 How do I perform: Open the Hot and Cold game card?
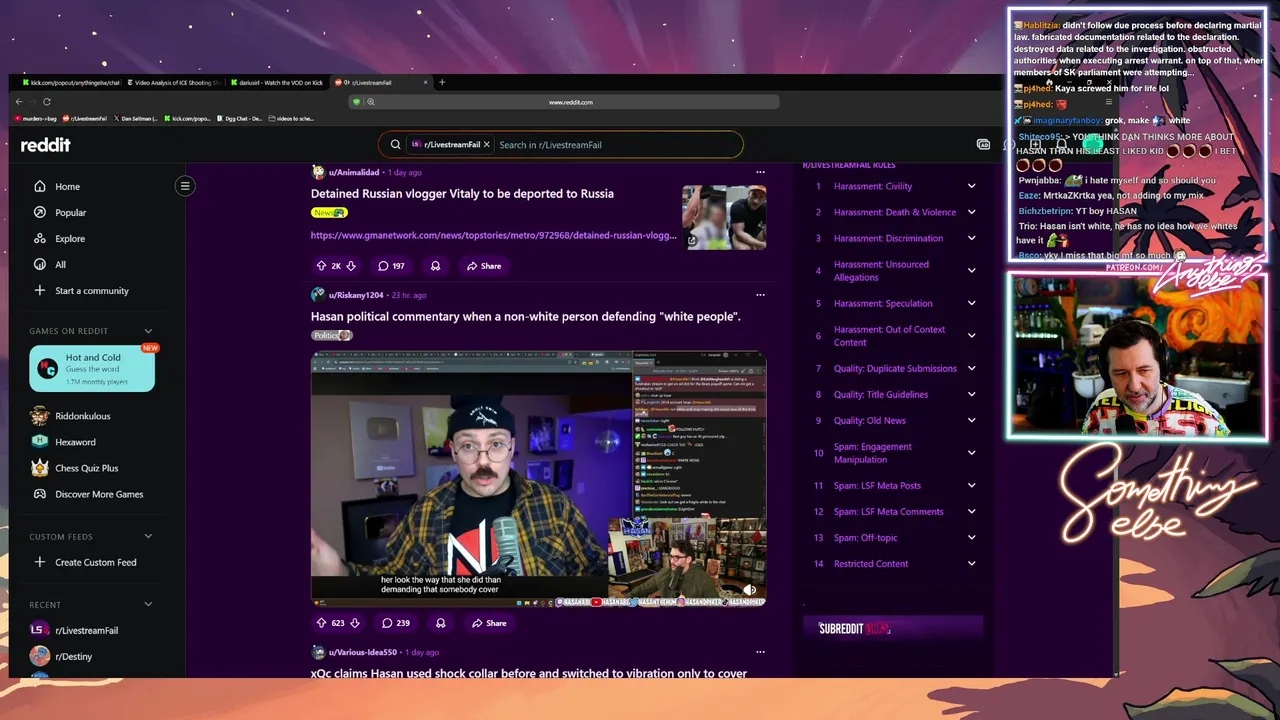(92, 368)
